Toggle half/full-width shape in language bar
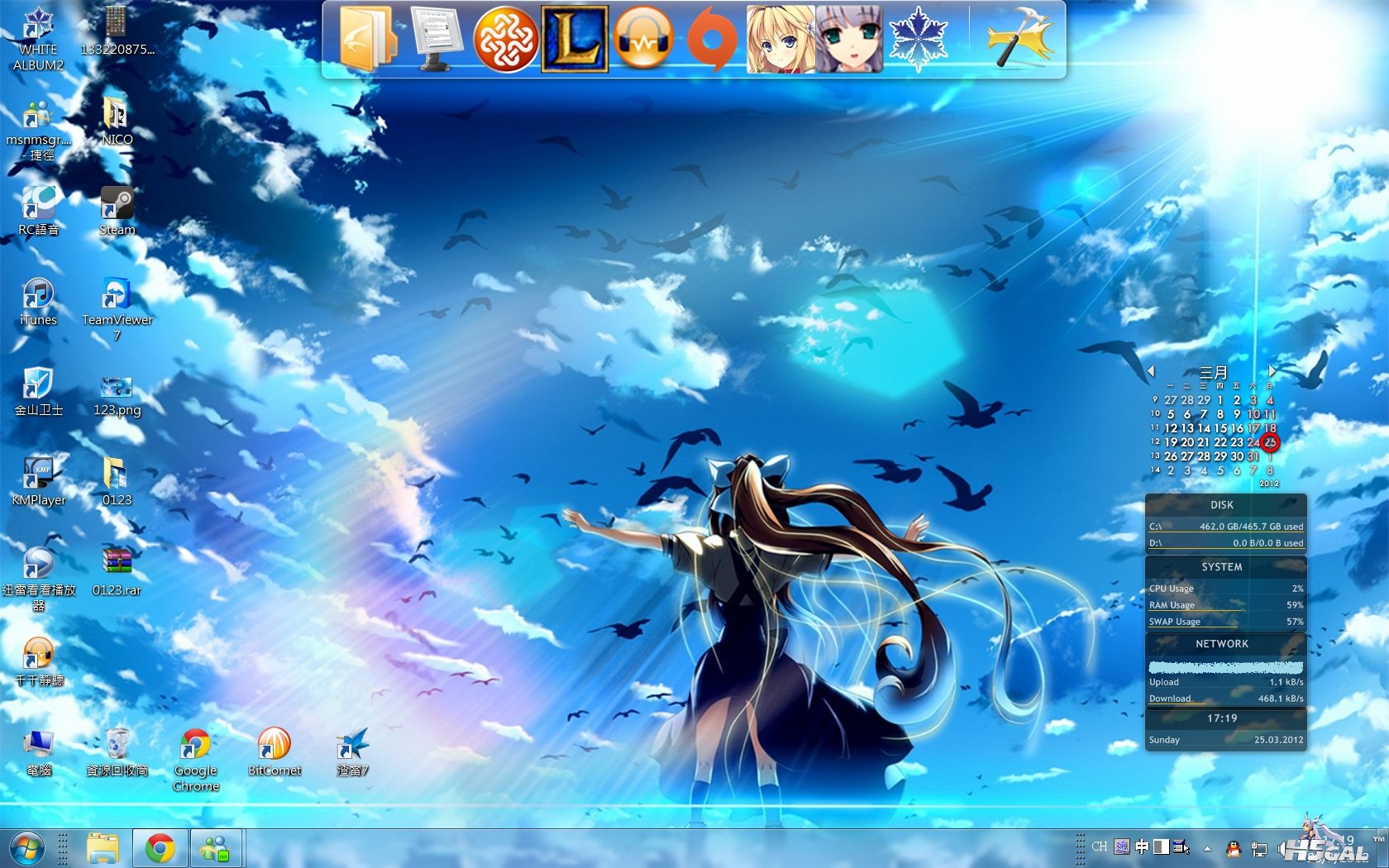Image resolution: width=1389 pixels, height=868 pixels. (1162, 847)
